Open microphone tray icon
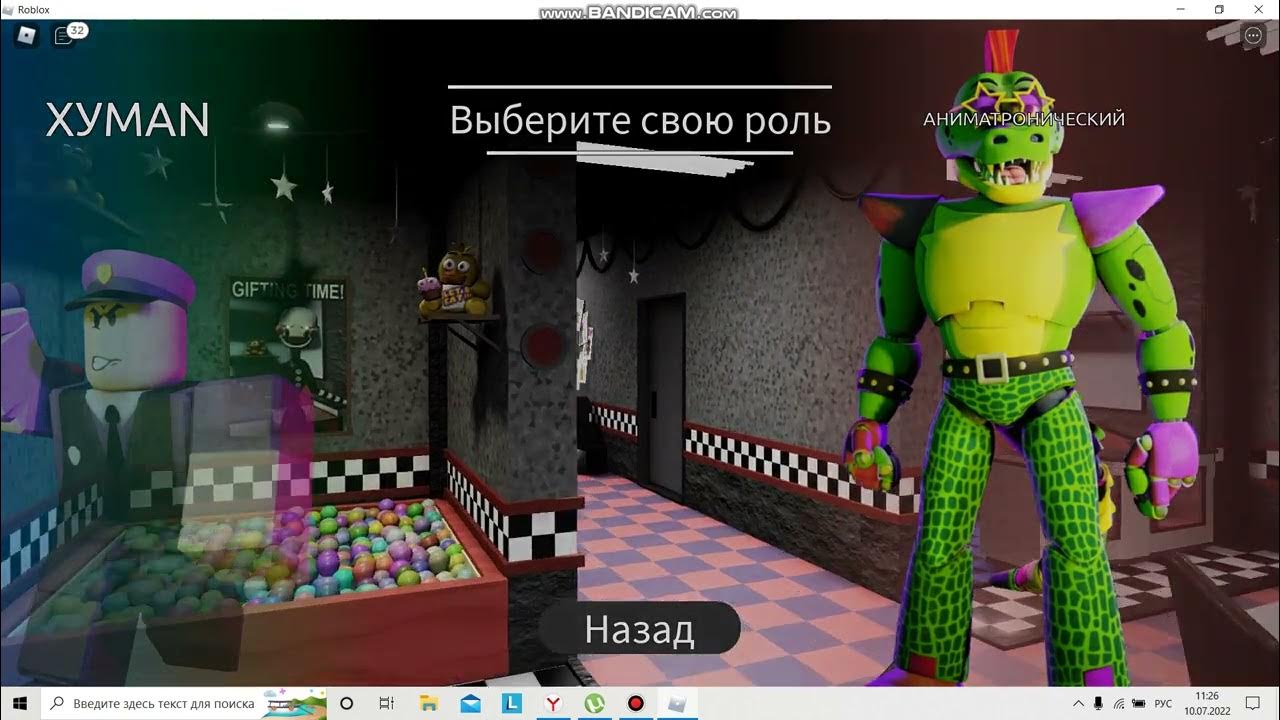This screenshot has width=1280, height=720. click(1098, 703)
